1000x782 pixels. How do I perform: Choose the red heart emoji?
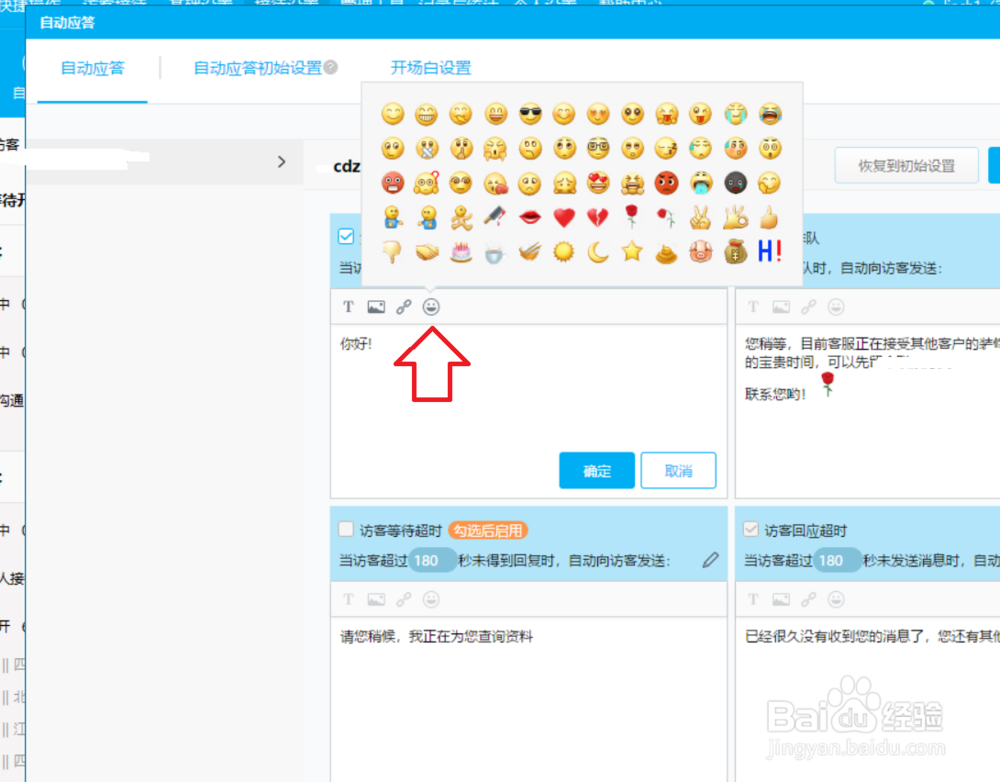(x=564, y=217)
